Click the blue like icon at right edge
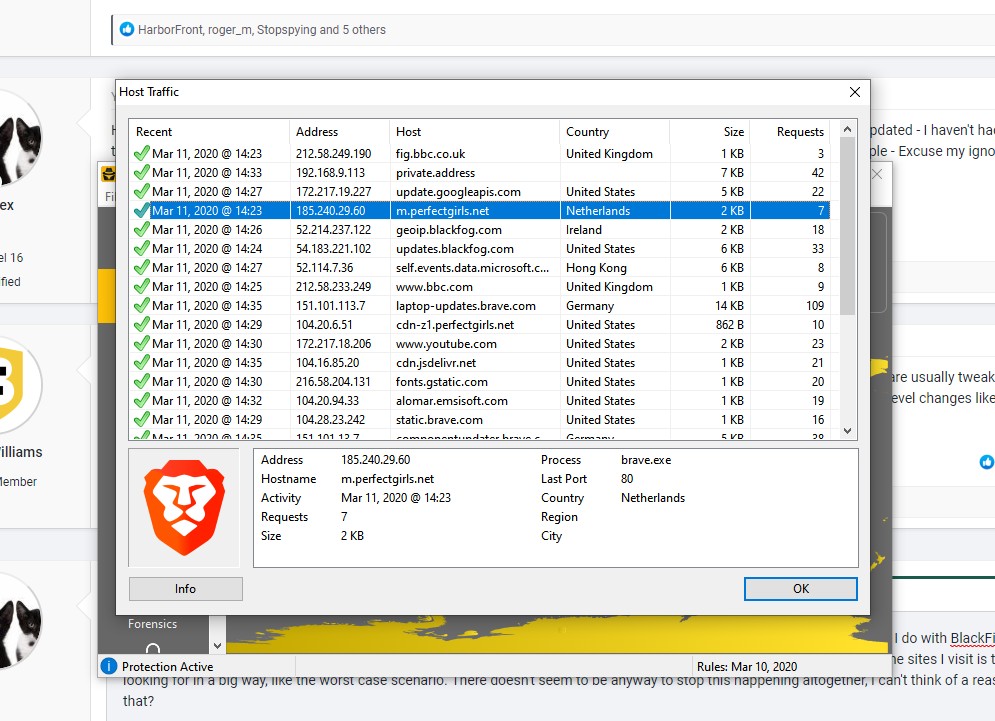 (987, 462)
